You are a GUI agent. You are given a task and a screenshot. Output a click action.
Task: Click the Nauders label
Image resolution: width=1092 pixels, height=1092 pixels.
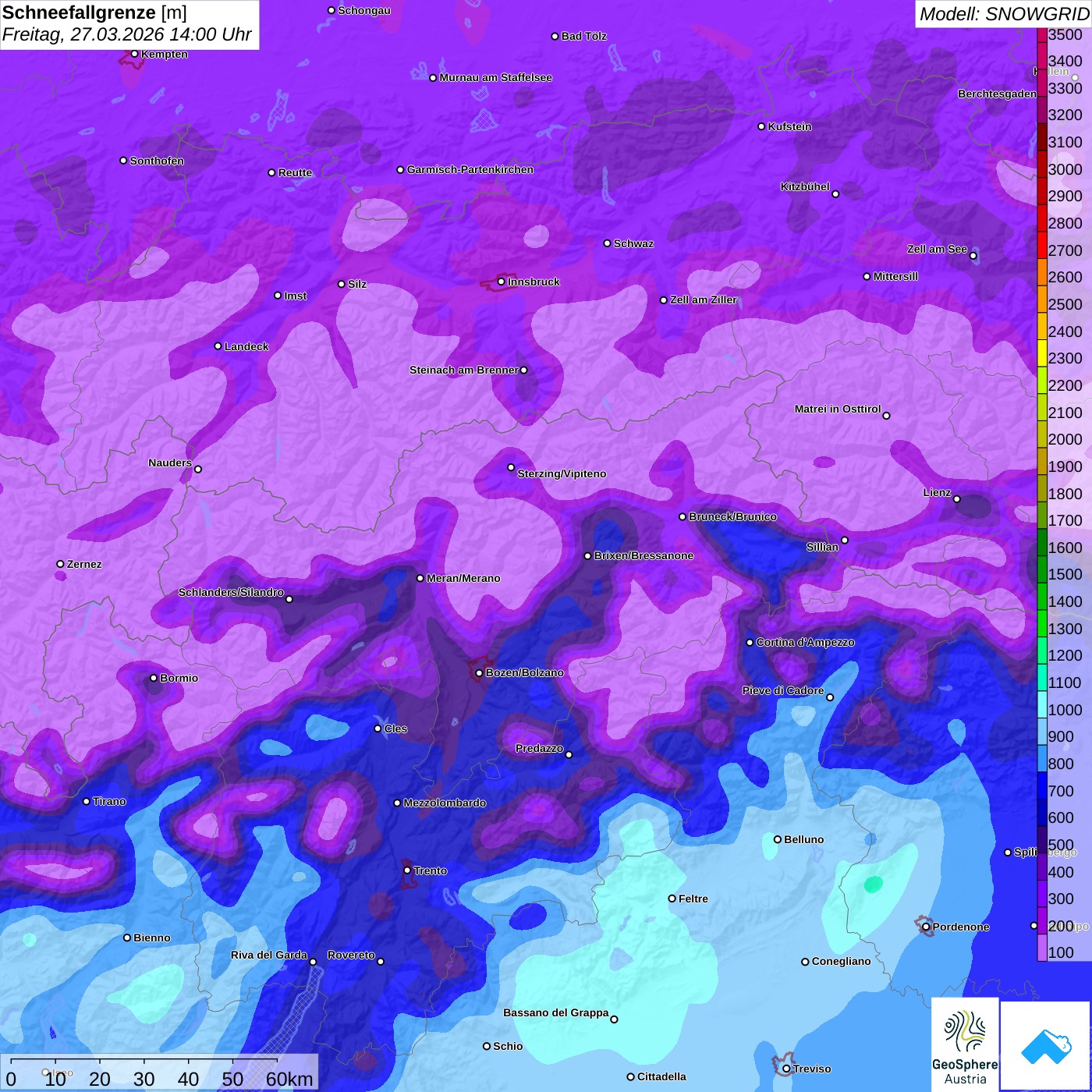point(170,463)
